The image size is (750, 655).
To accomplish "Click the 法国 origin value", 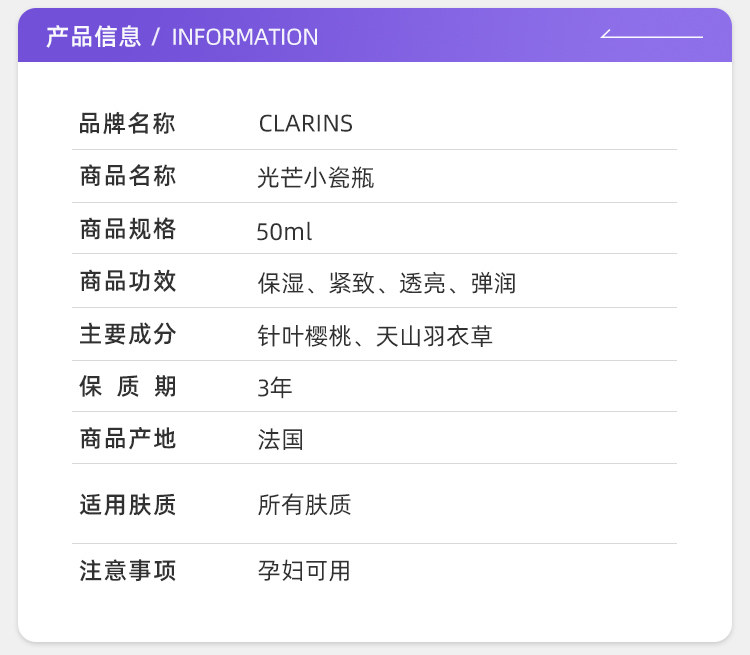I will coord(281,439).
